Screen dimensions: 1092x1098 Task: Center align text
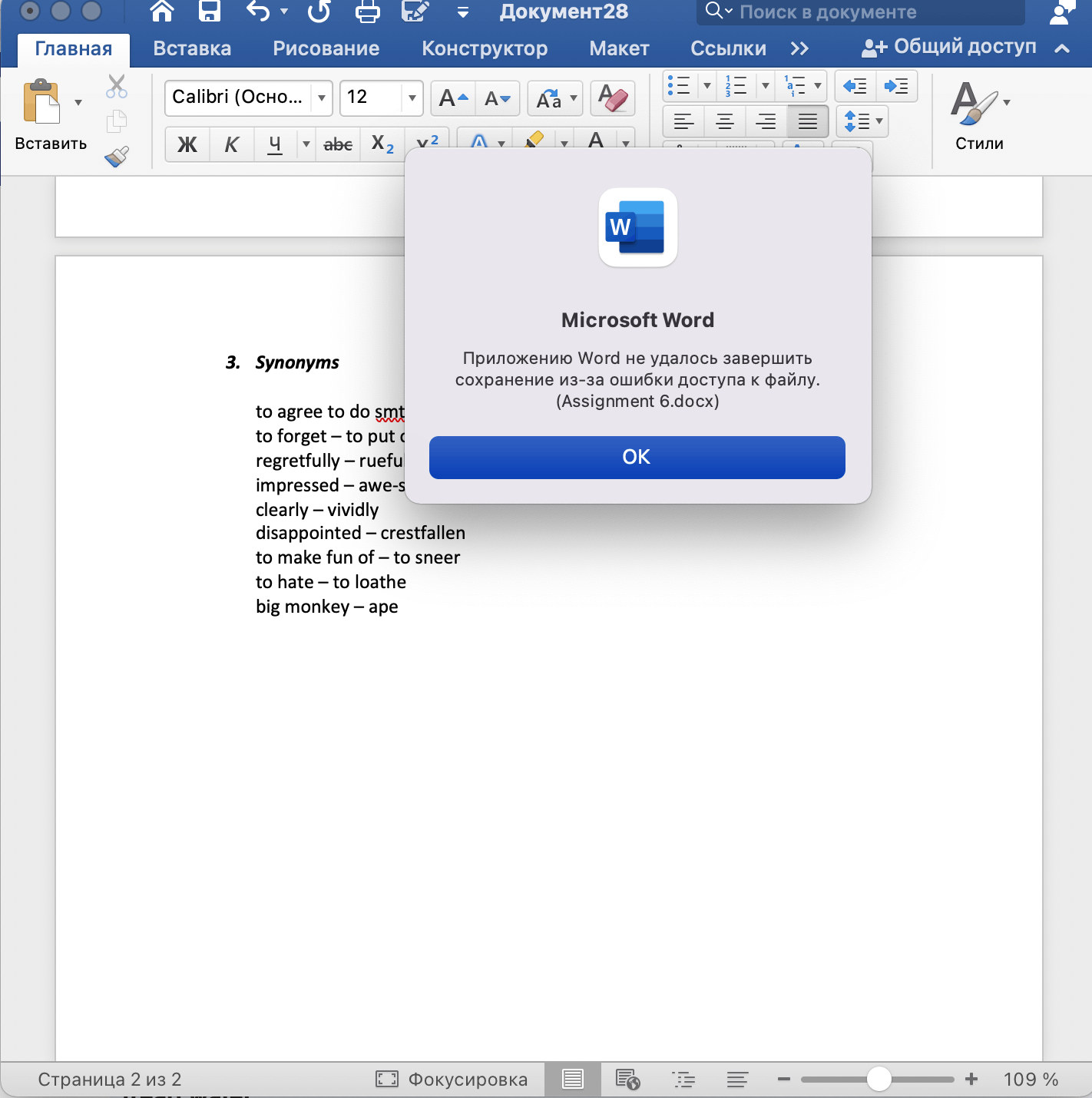point(725,121)
